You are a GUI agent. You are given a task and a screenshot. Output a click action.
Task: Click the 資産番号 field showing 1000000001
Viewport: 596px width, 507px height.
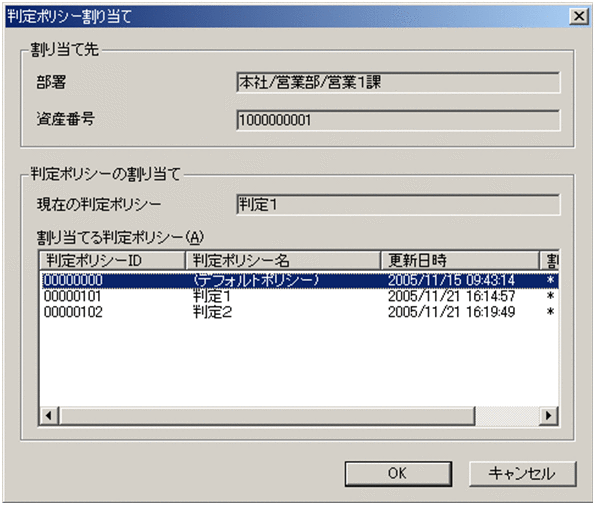(x=398, y=120)
